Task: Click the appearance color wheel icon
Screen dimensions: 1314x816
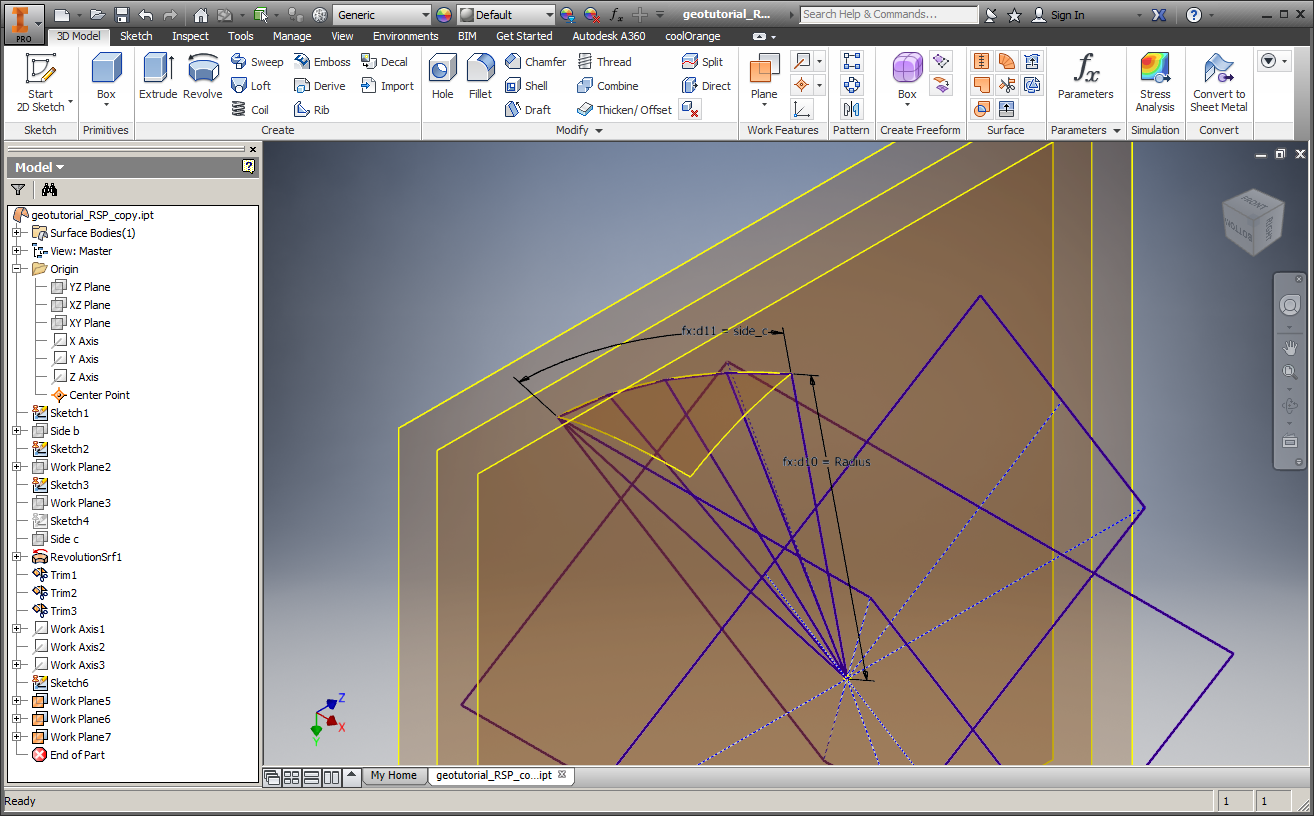Action: pyautogui.click(x=444, y=15)
